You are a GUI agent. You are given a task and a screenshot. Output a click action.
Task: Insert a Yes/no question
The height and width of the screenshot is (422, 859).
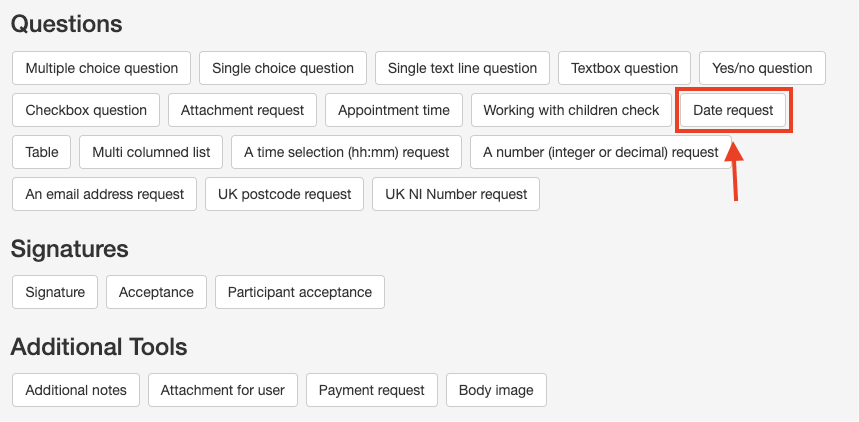click(x=762, y=68)
